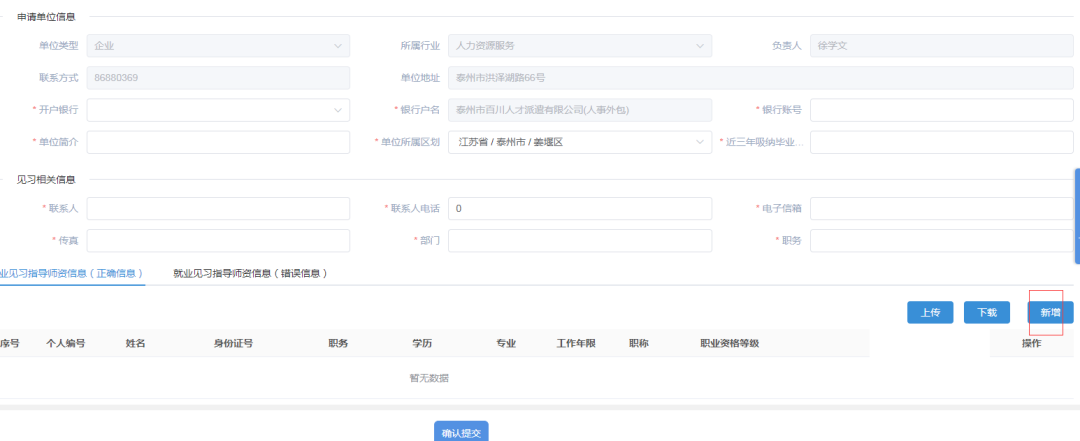Click the 银行账号 input field
The height and width of the screenshot is (441, 1080).
click(x=940, y=110)
